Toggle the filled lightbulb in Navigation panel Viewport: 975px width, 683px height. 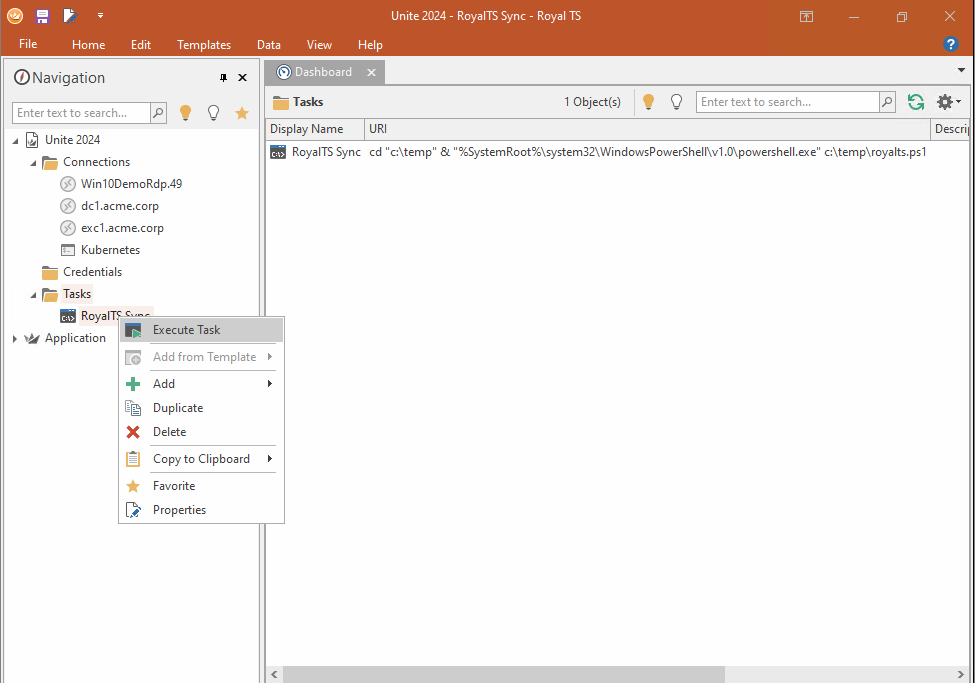tap(185, 113)
